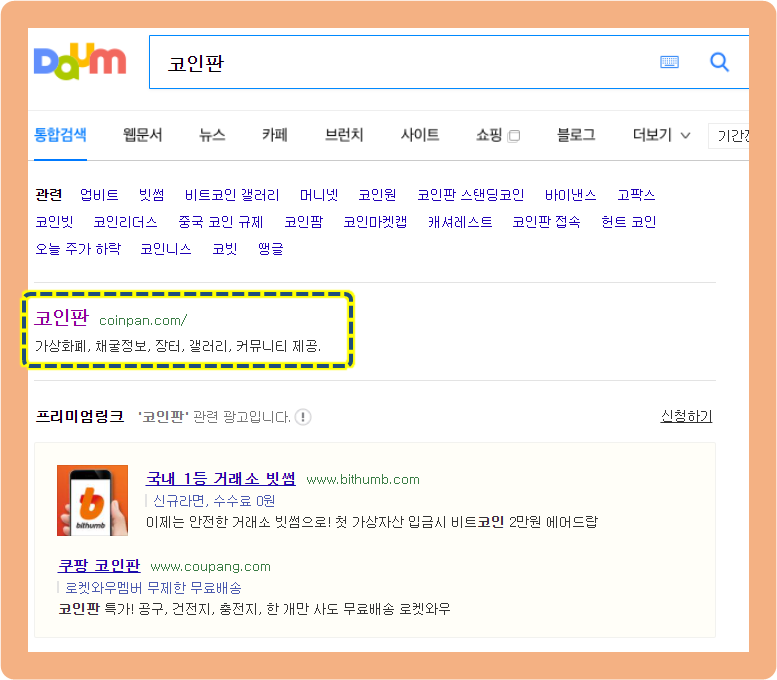Open ad title 쿠팡 코인판
777x680 pixels.
[99, 566]
